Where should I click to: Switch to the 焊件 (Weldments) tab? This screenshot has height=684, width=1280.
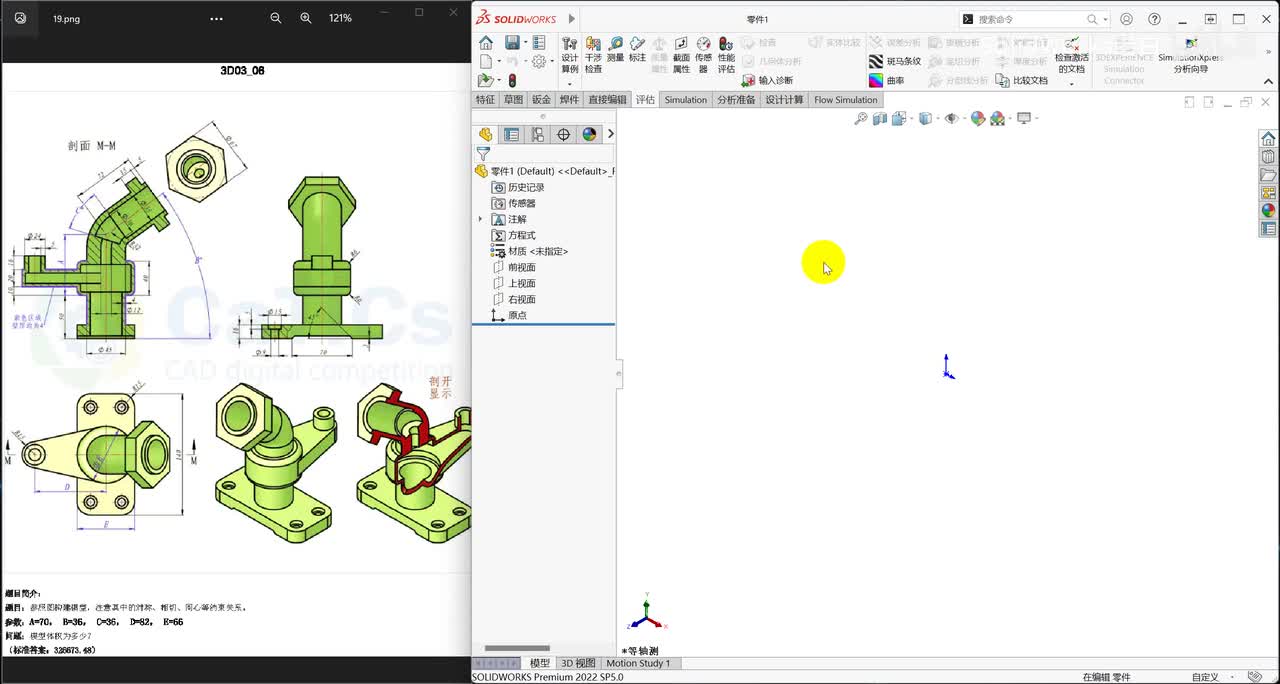pos(569,100)
